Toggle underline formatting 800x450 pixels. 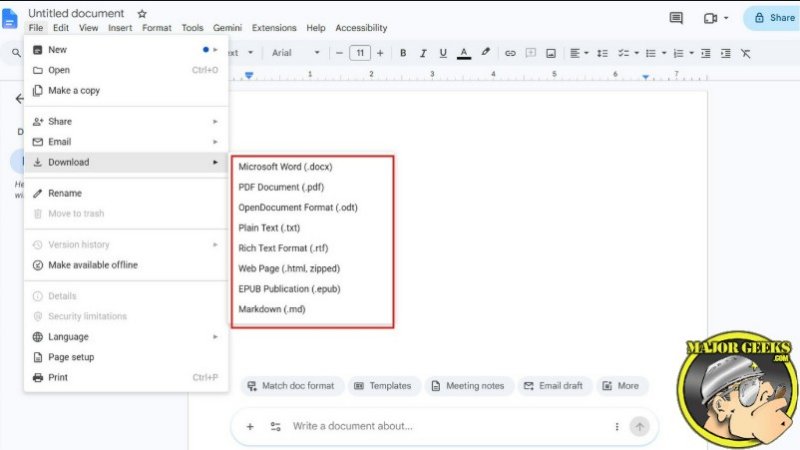[443, 53]
